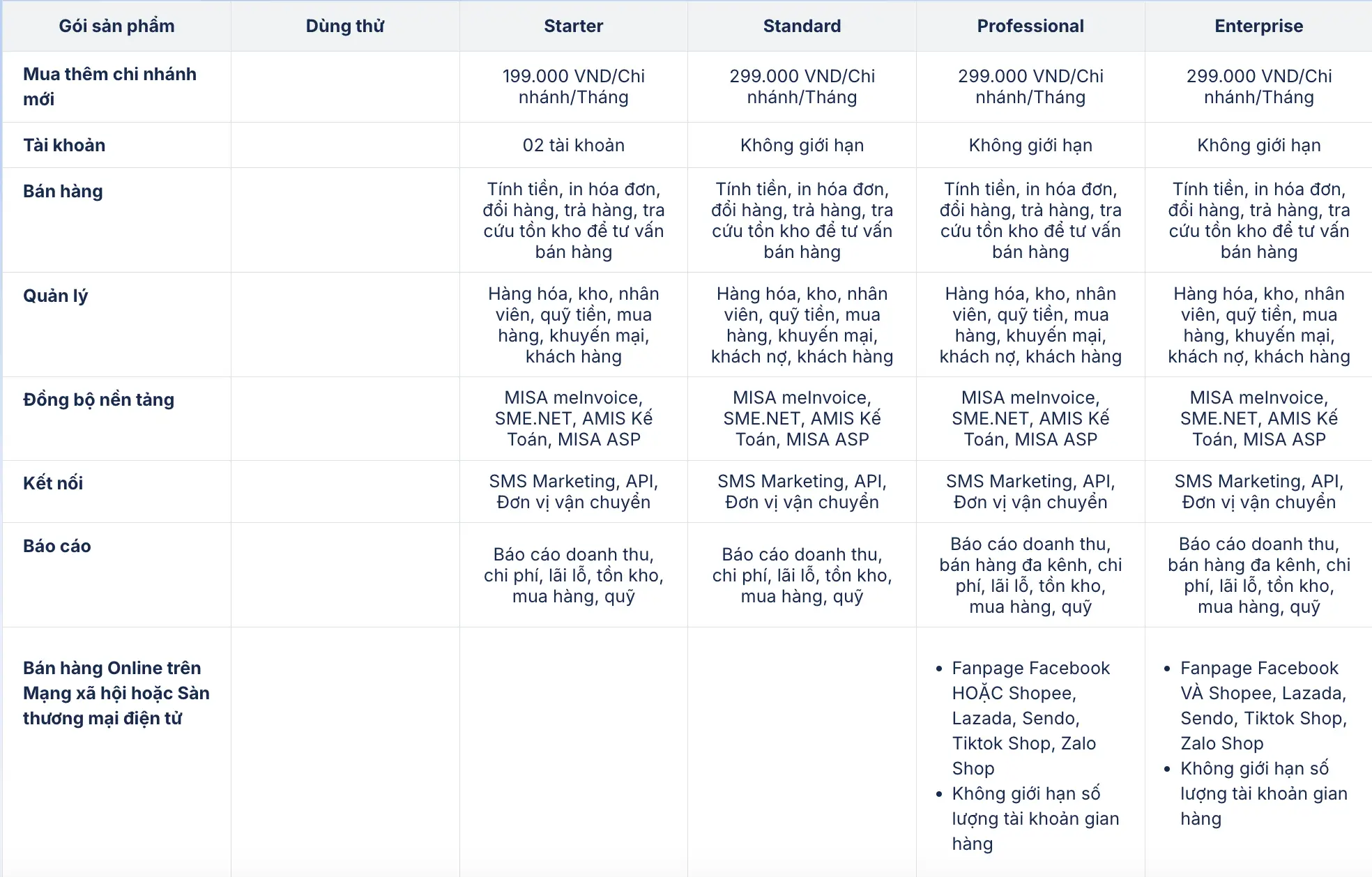
Task: Click Starter's Quản lý feature description
Action: 573,325
